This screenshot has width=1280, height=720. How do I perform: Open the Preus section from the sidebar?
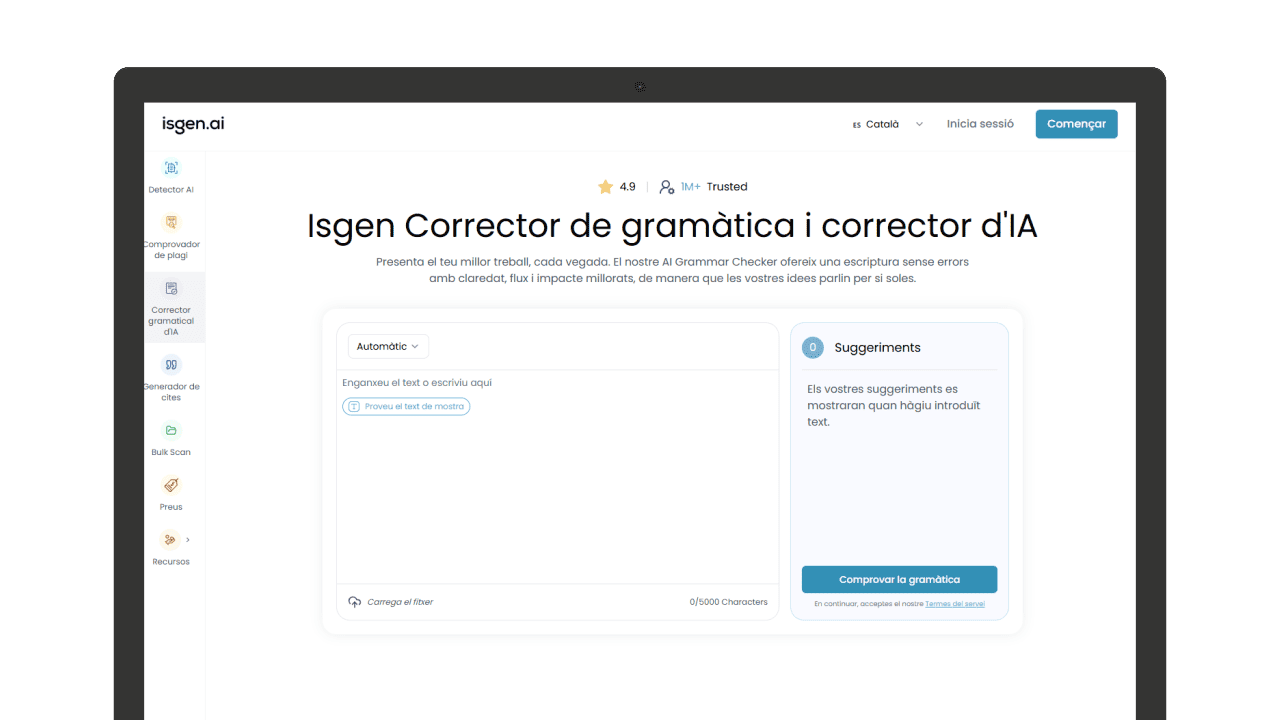coord(171,506)
